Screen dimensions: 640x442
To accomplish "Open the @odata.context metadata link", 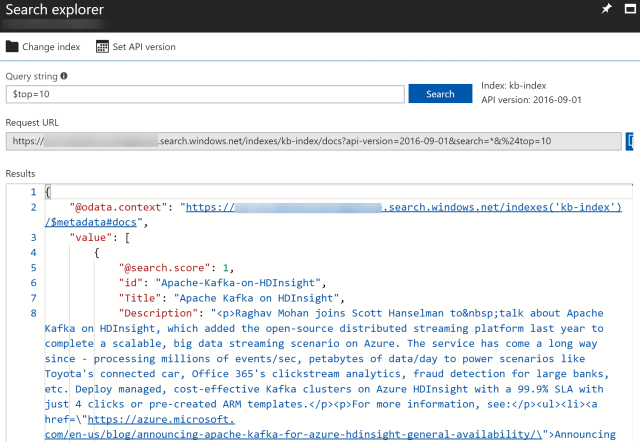I will 400,207.
